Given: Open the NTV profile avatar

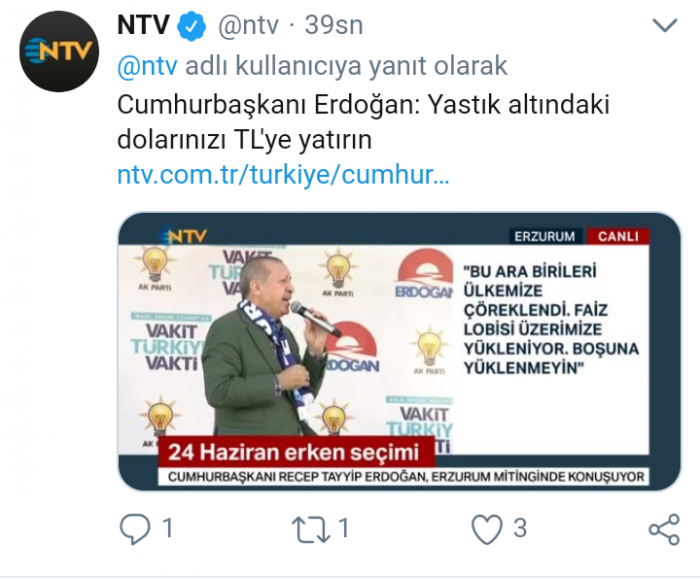Looking at the screenshot, I should 59,51.
